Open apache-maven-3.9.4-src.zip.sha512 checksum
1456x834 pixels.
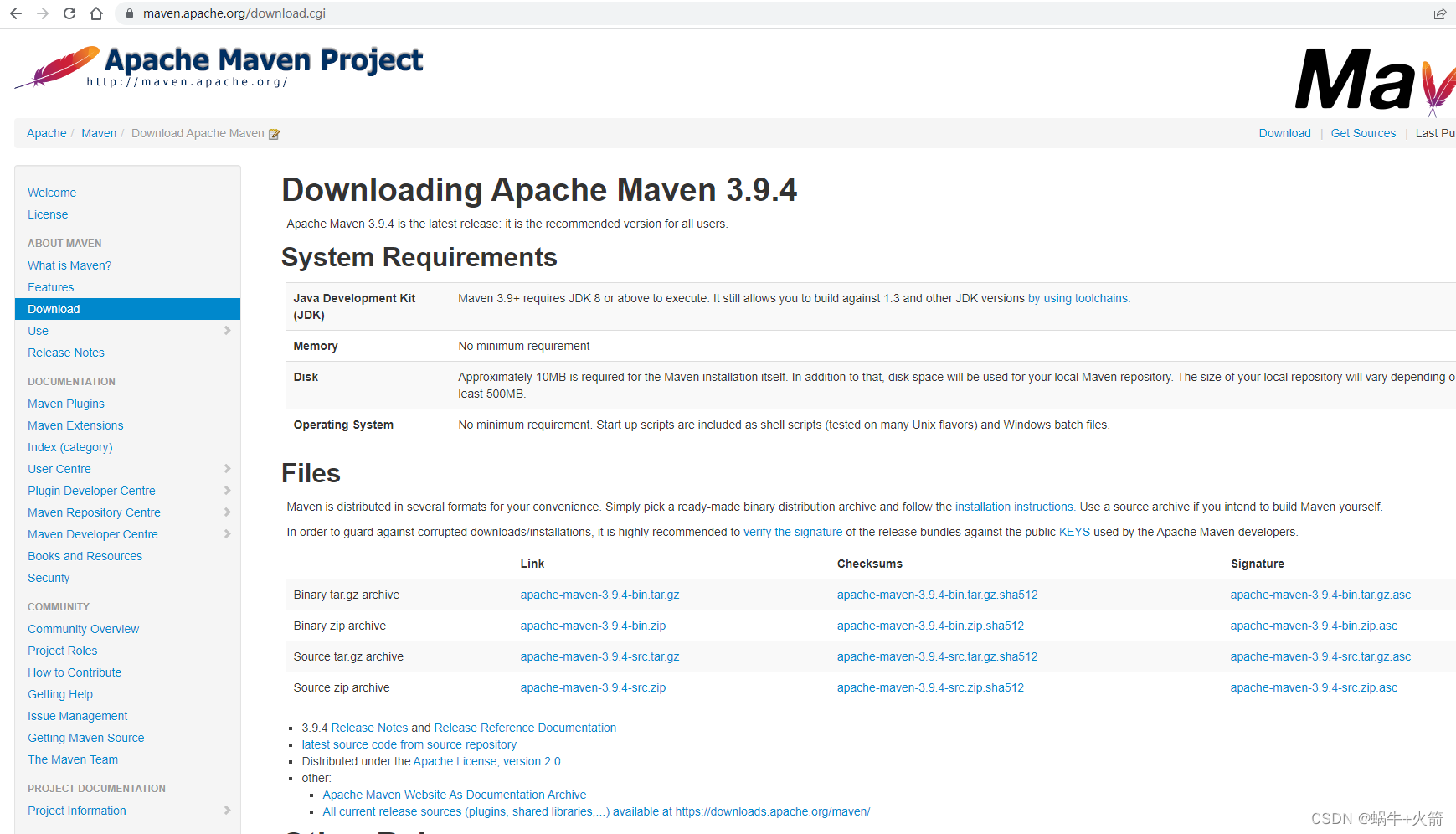931,687
